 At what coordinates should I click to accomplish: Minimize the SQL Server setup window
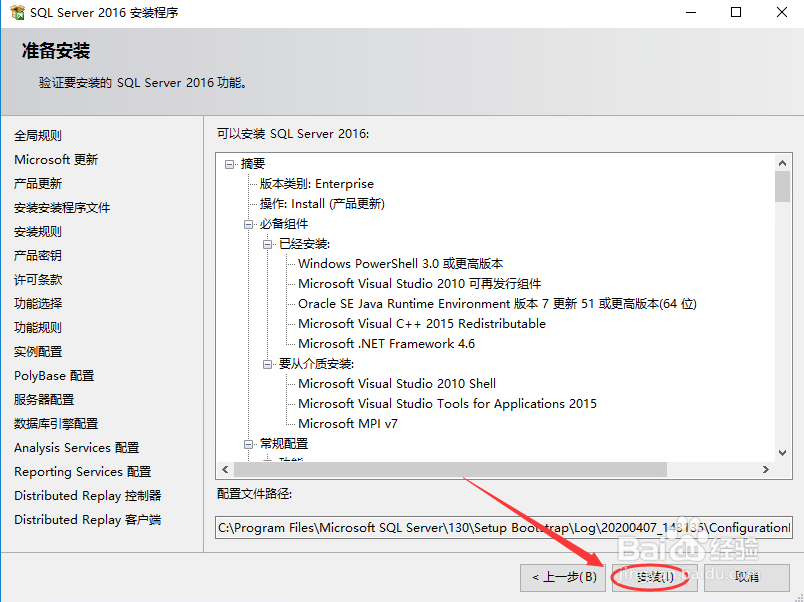[691, 12]
